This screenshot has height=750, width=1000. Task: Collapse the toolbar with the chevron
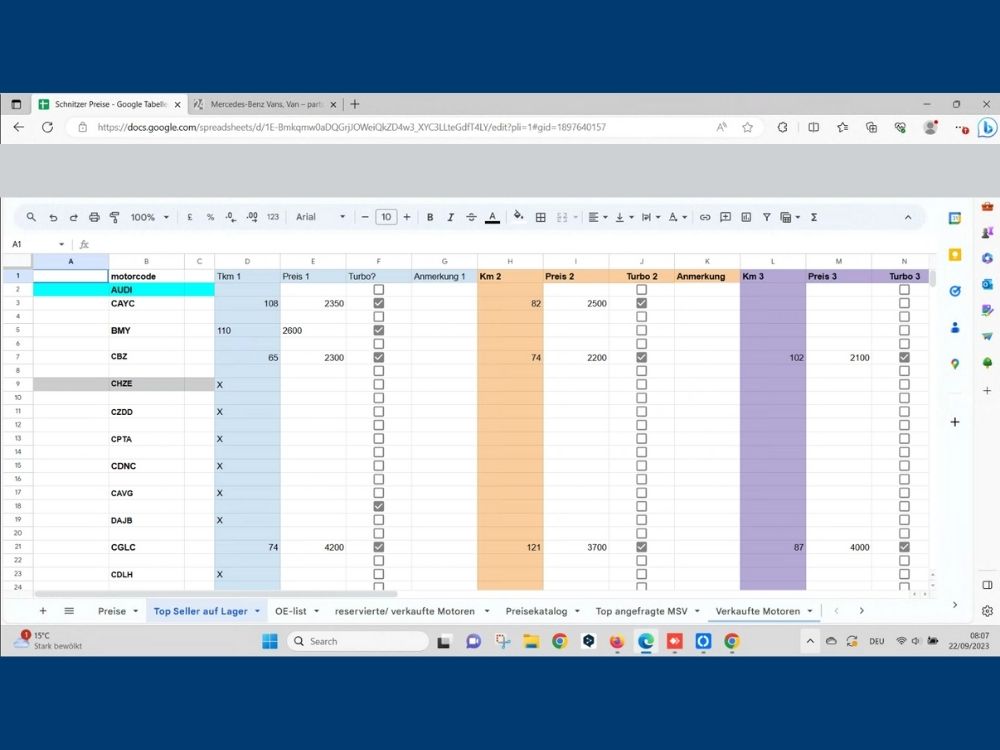(x=908, y=217)
